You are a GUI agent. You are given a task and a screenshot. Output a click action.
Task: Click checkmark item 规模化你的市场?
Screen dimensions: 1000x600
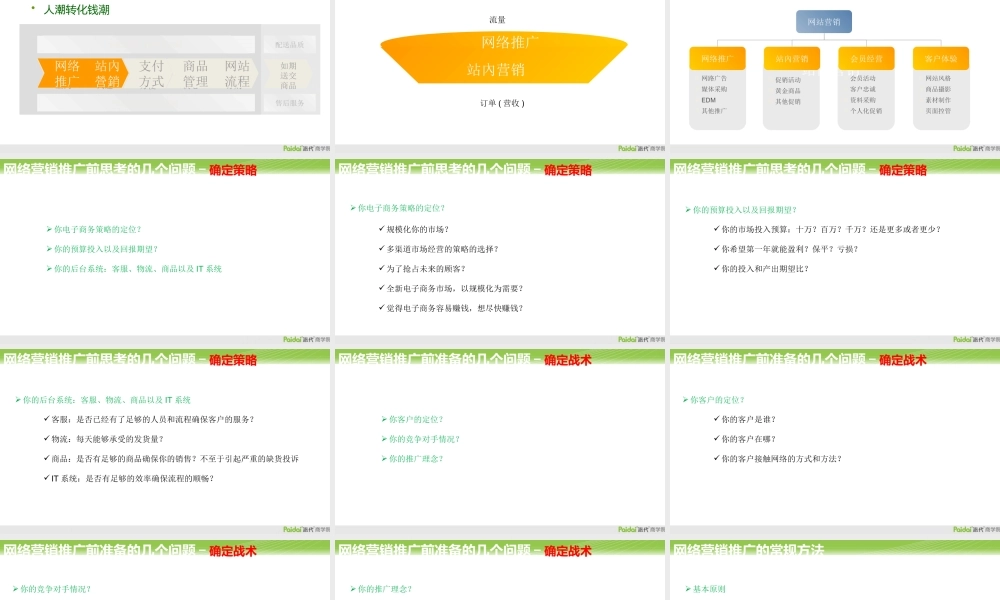(417, 229)
